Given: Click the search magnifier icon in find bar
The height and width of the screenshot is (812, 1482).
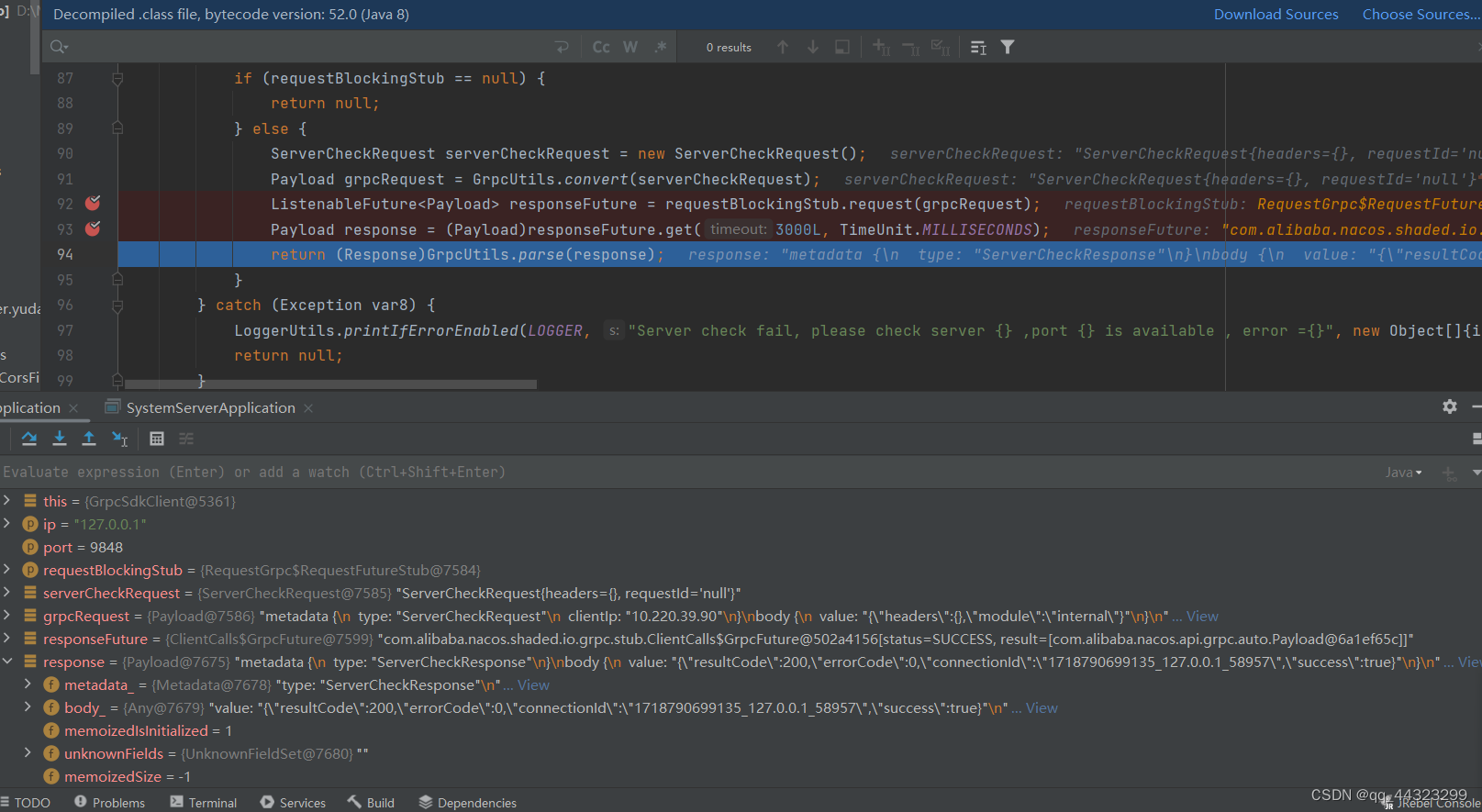Looking at the screenshot, I should [x=59, y=47].
